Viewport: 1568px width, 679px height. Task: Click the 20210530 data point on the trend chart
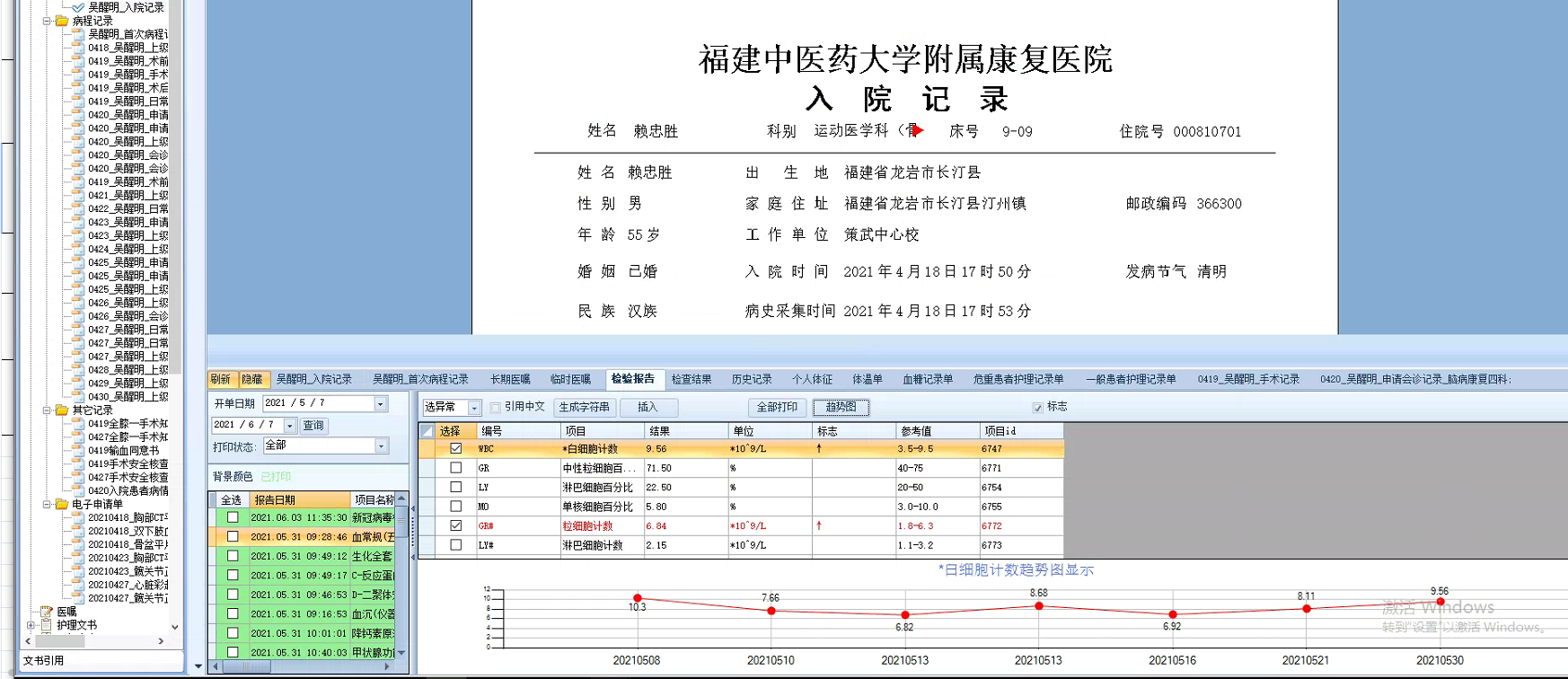click(x=1440, y=602)
